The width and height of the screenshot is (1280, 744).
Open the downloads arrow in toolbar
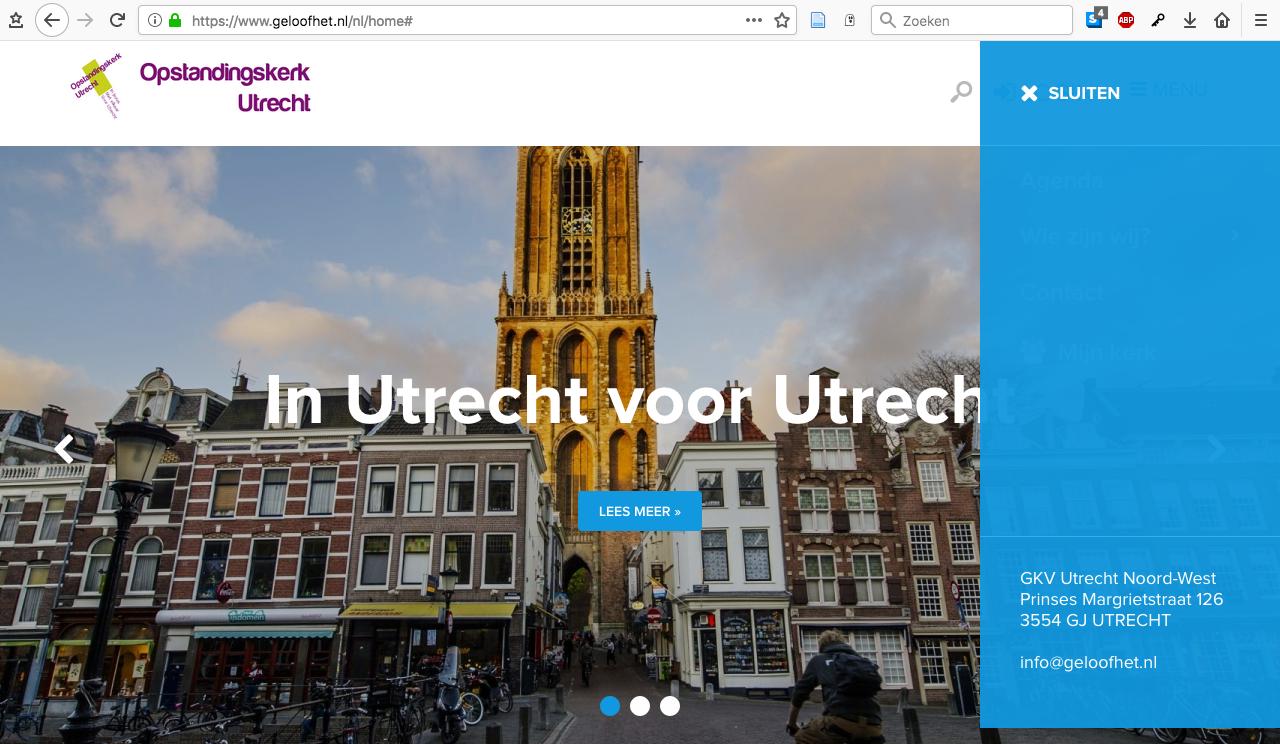pos(1190,20)
